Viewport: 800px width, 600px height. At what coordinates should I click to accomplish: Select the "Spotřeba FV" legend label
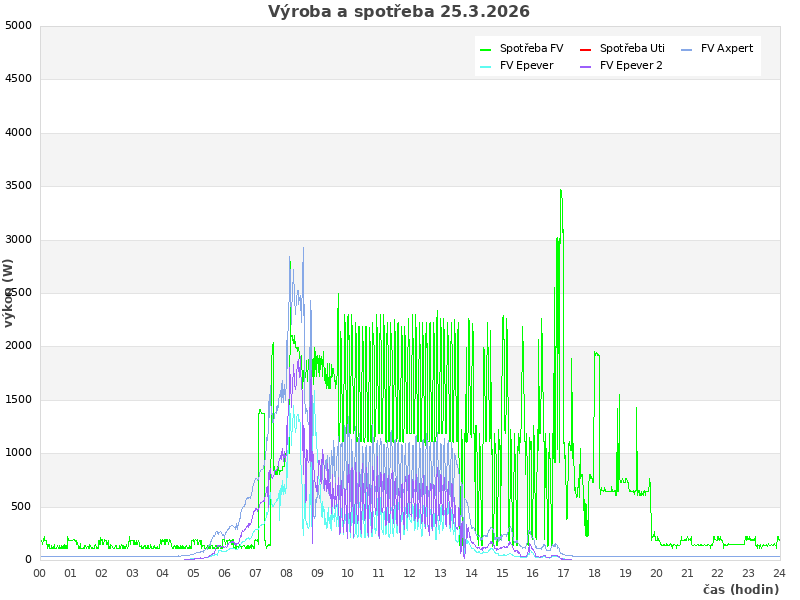coord(531,49)
